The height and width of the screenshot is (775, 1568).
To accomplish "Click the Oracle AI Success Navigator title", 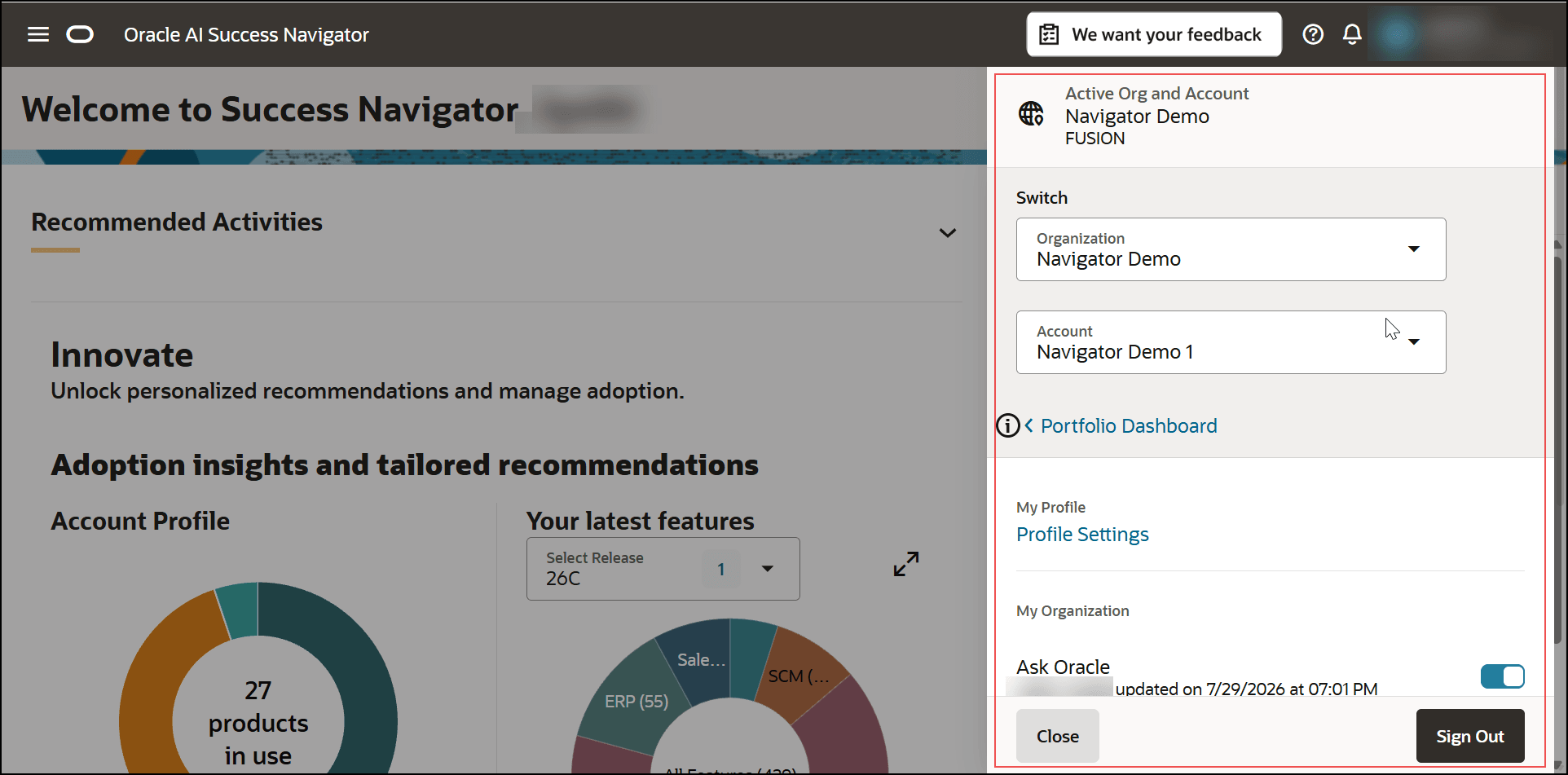I will (246, 34).
